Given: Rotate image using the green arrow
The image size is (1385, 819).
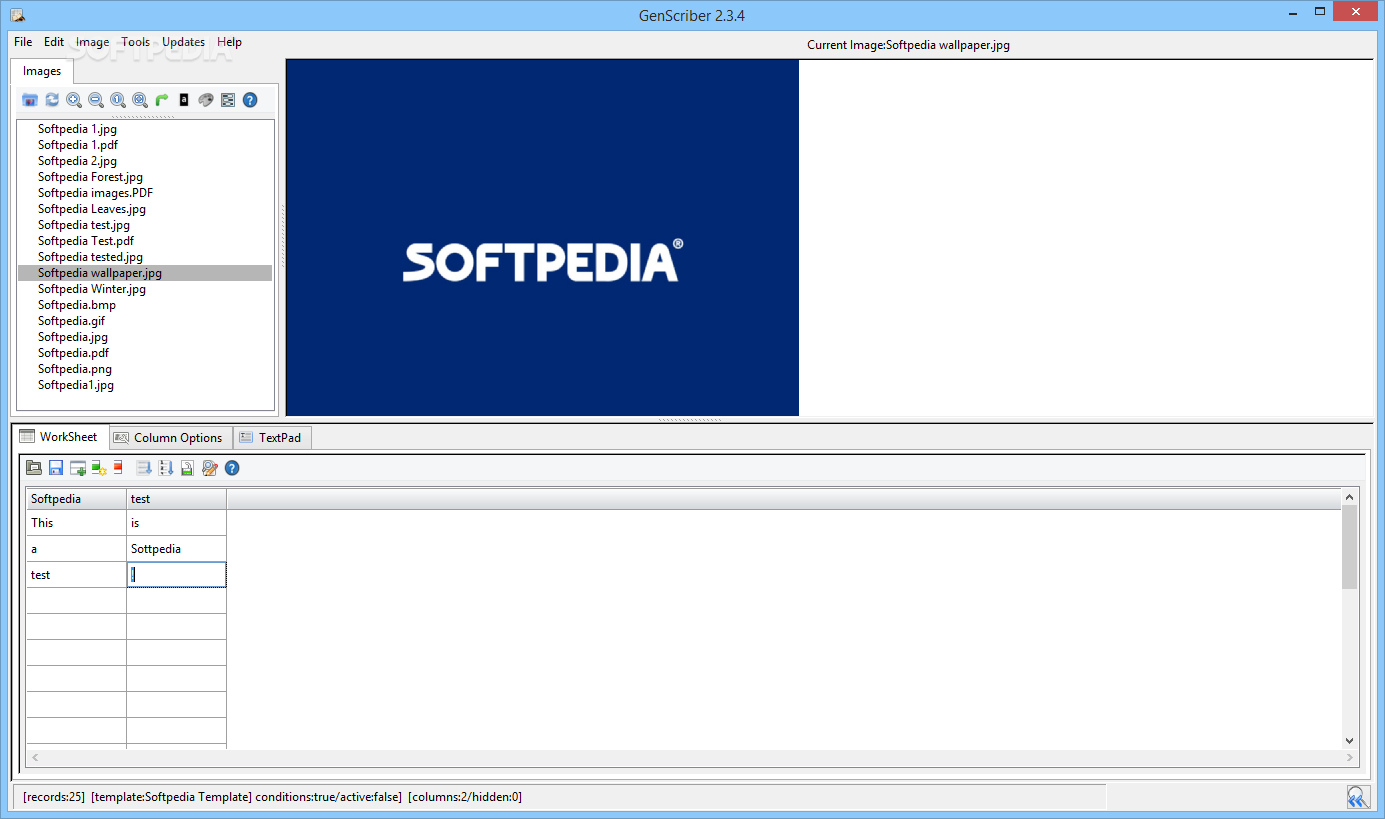Looking at the screenshot, I should [162, 100].
